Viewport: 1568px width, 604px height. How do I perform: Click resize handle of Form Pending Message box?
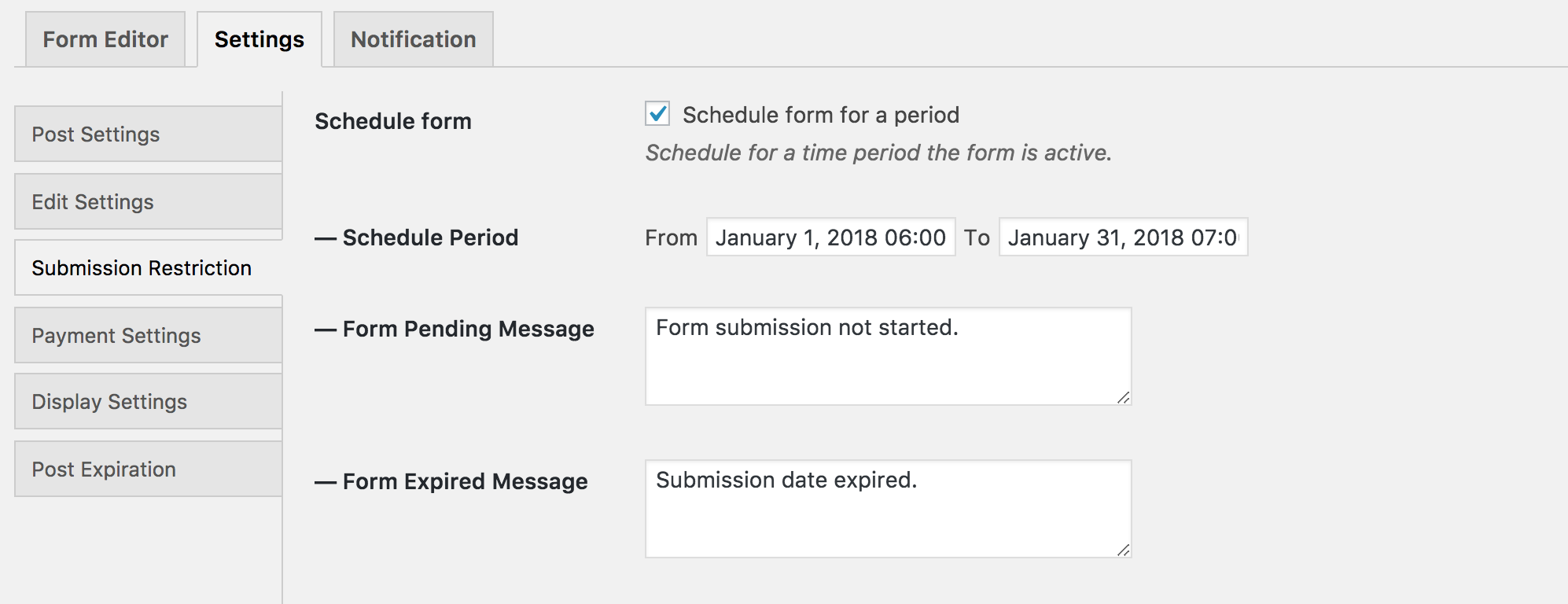(x=1124, y=398)
